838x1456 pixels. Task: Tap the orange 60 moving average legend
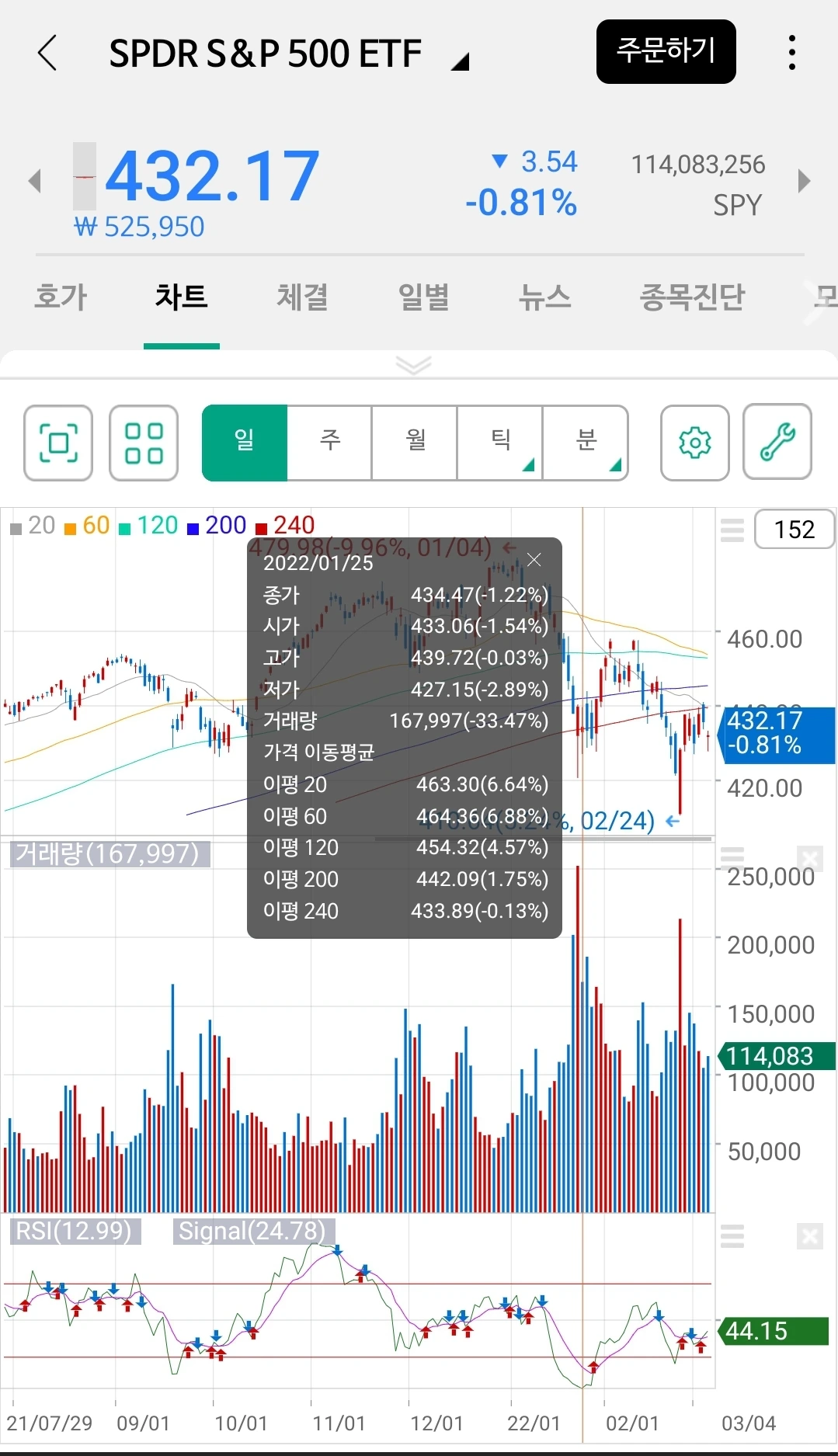point(87,526)
